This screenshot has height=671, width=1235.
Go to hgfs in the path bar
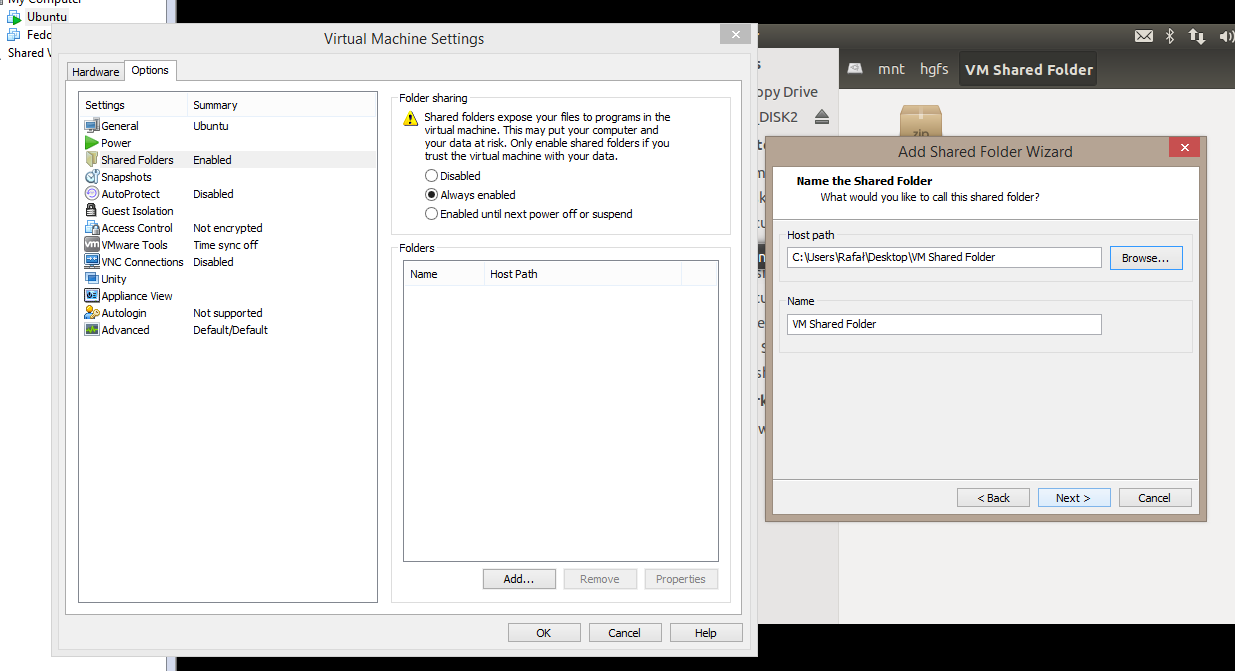[x=934, y=69]
